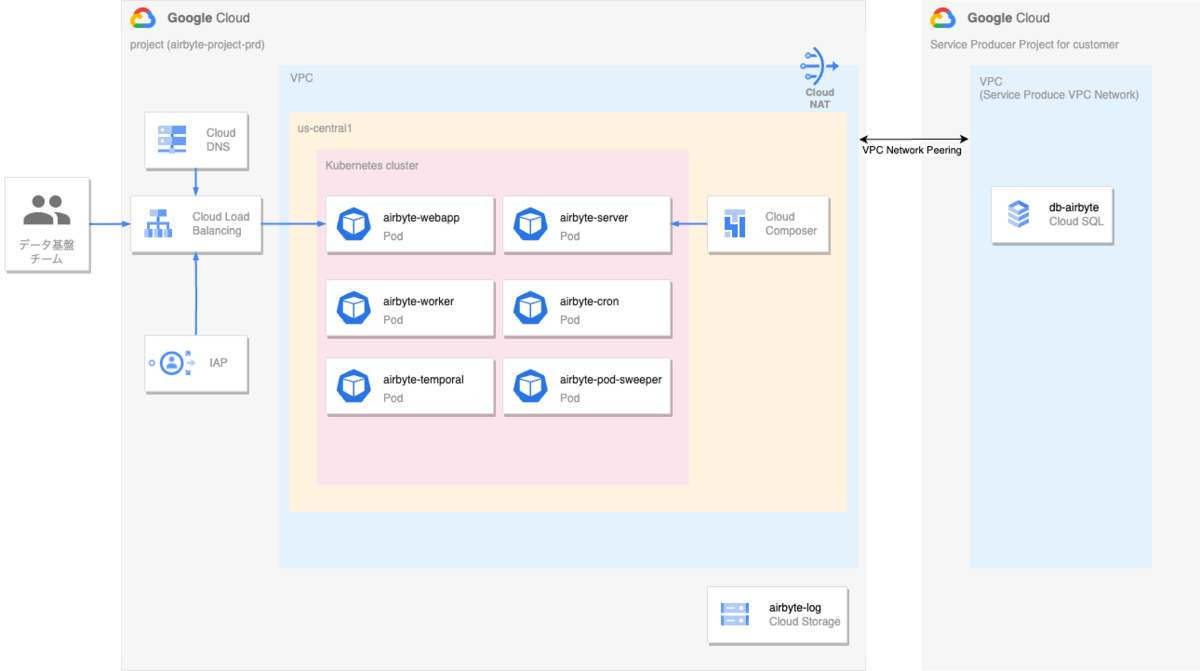Click 'Pod' subtitle under airbyte-webapp
This screenshot has width=1200, height=671.
(x=393, y=236)
